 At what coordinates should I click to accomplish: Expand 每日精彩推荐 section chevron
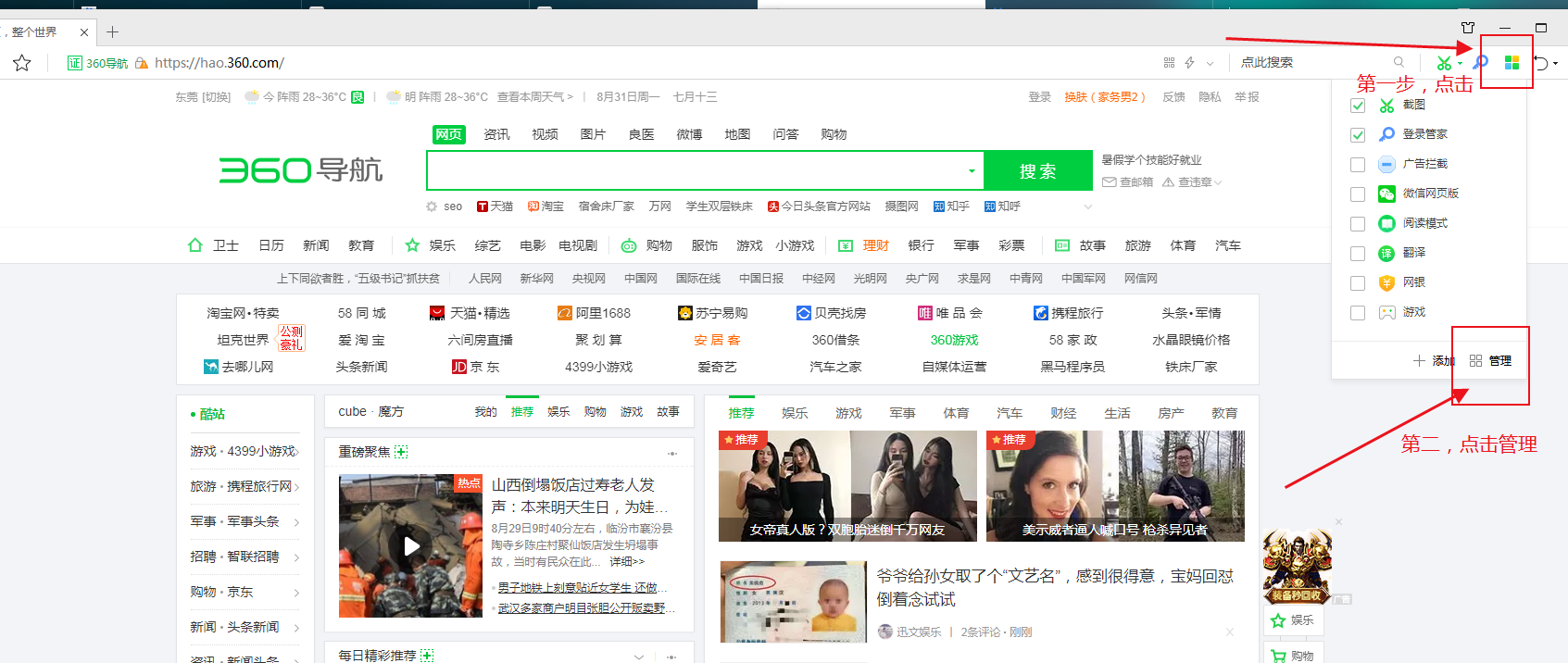(x=639, y=656)
